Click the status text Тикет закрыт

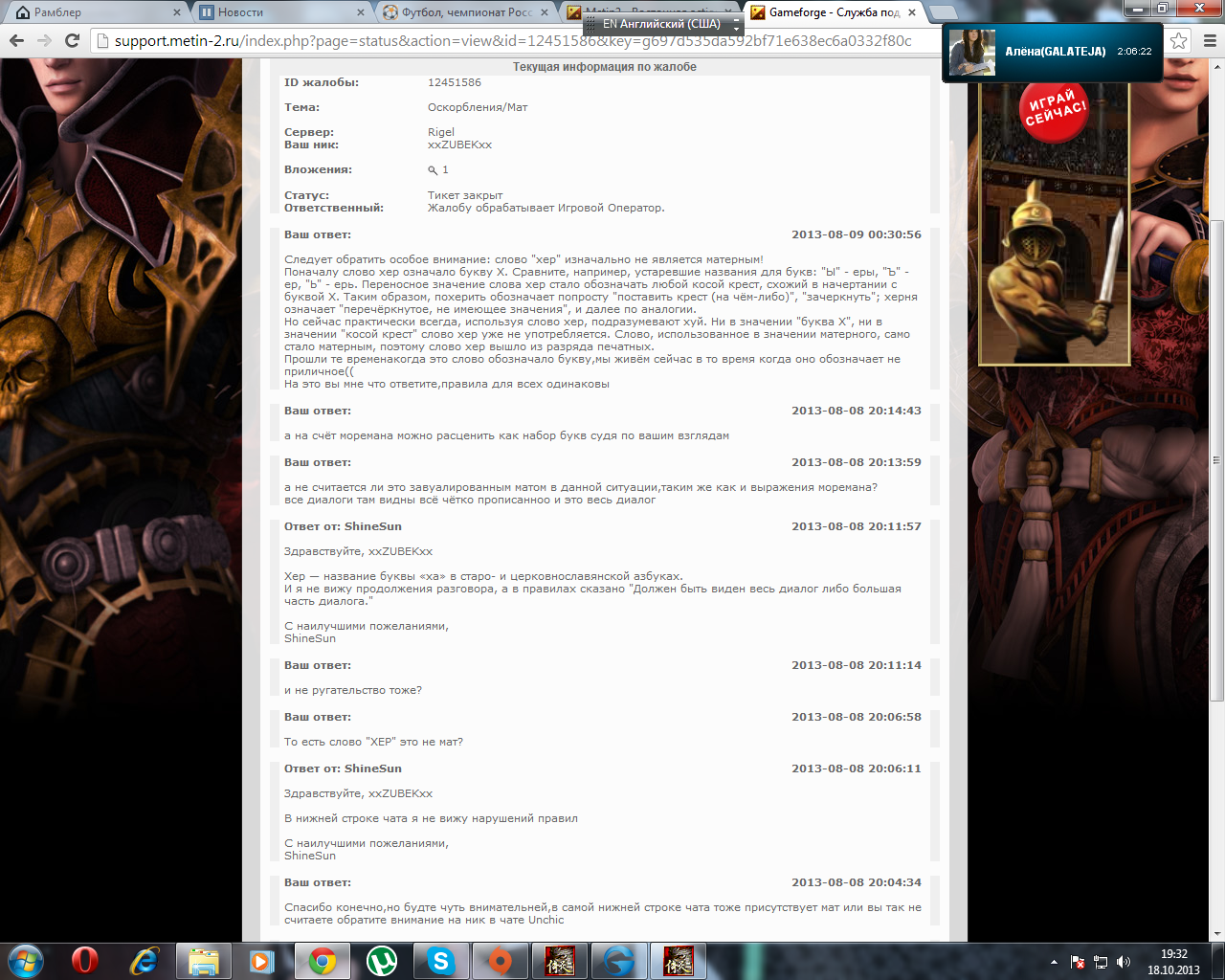pyautogui.click(x=465, y=195)
